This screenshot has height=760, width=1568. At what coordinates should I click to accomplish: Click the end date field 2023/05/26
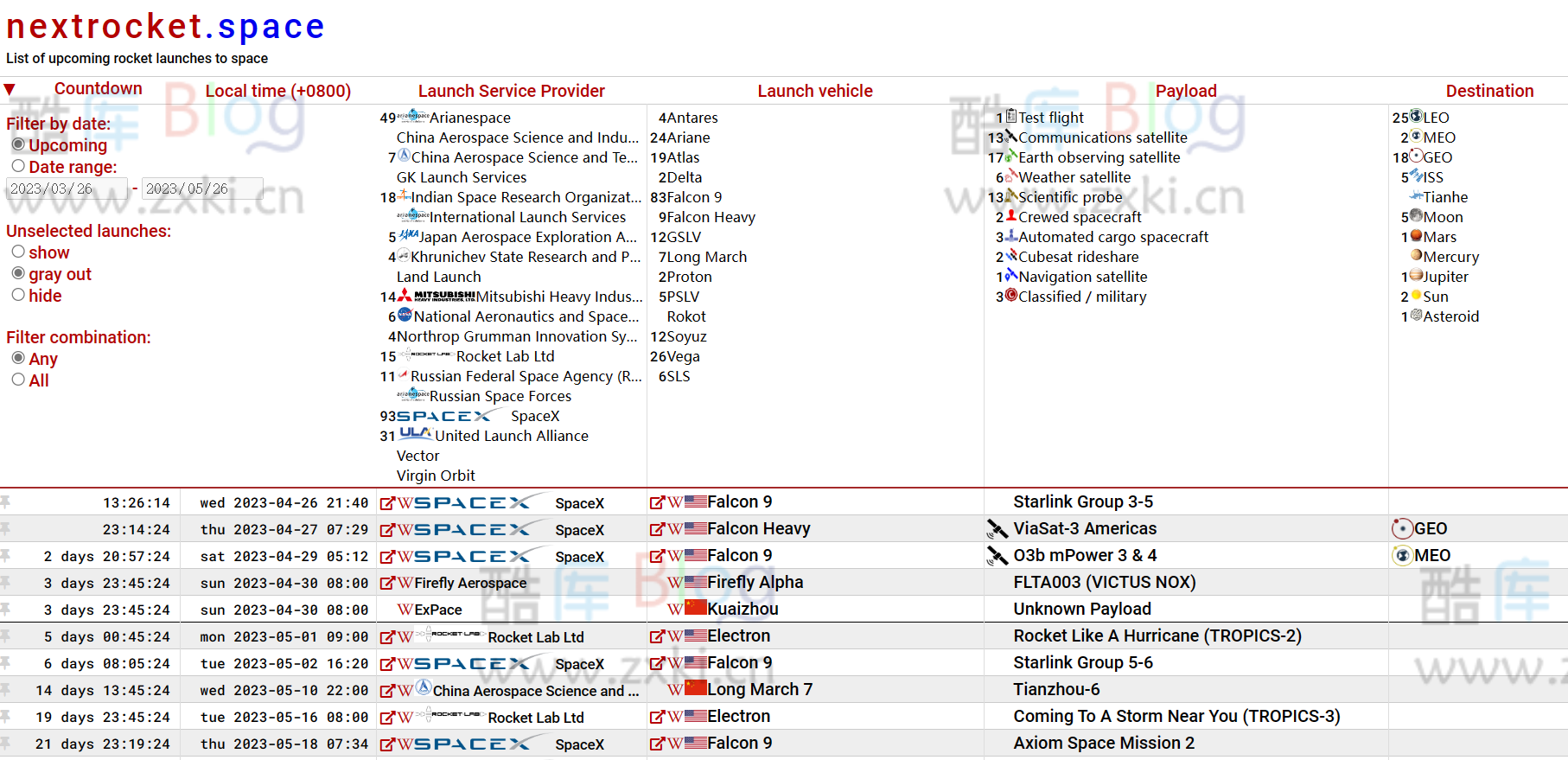[x=201, y=188]
